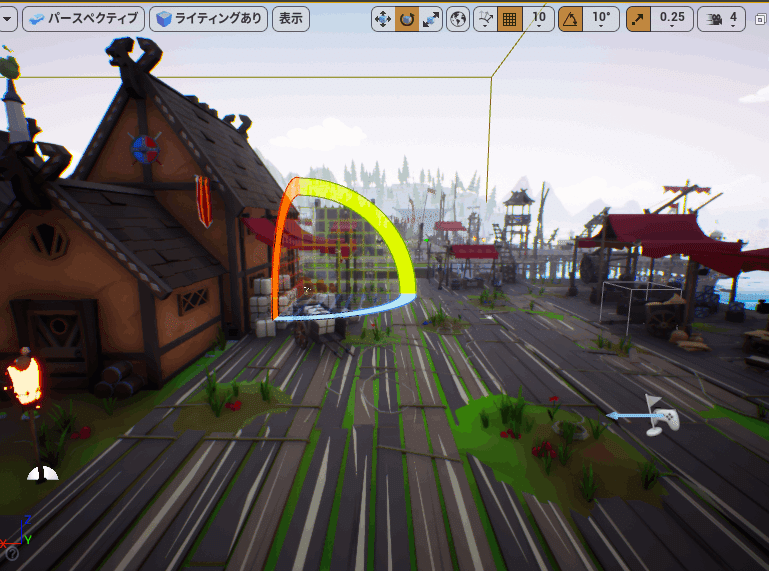Image resolution: width=769 pixels, height=571 pixels.
Task: Maximize or restore the viewport layout
Action: pyautogui.click(x=760, y=19)
